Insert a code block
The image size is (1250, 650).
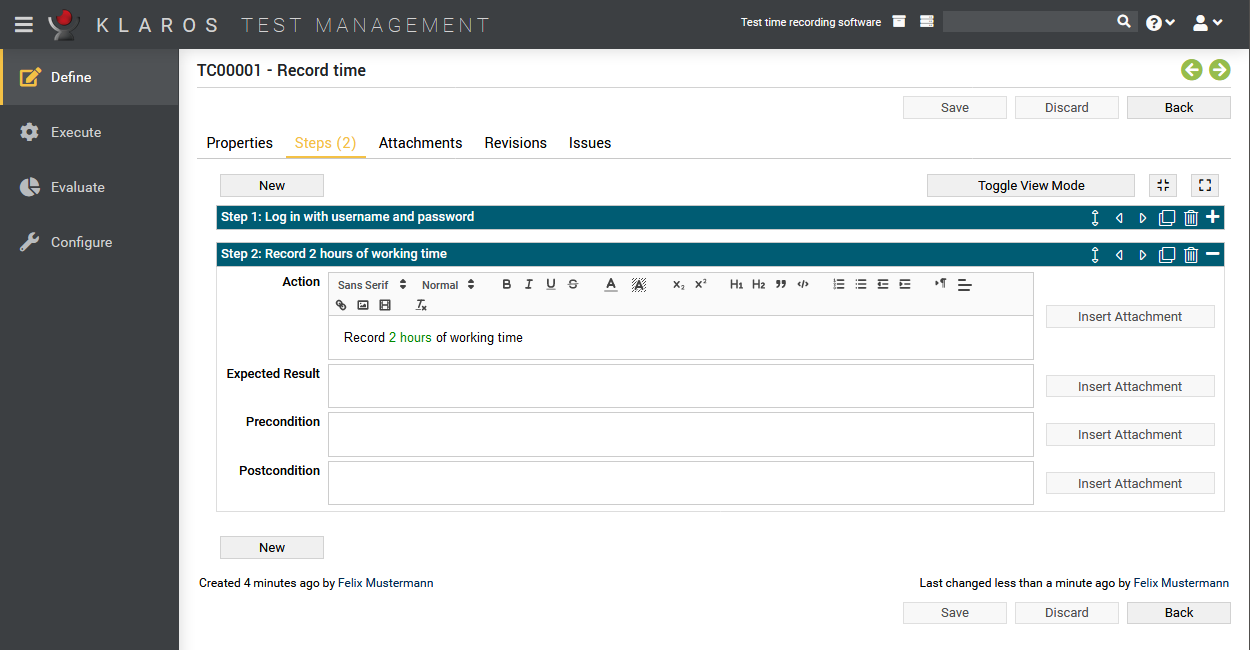[x=803, y=284]
